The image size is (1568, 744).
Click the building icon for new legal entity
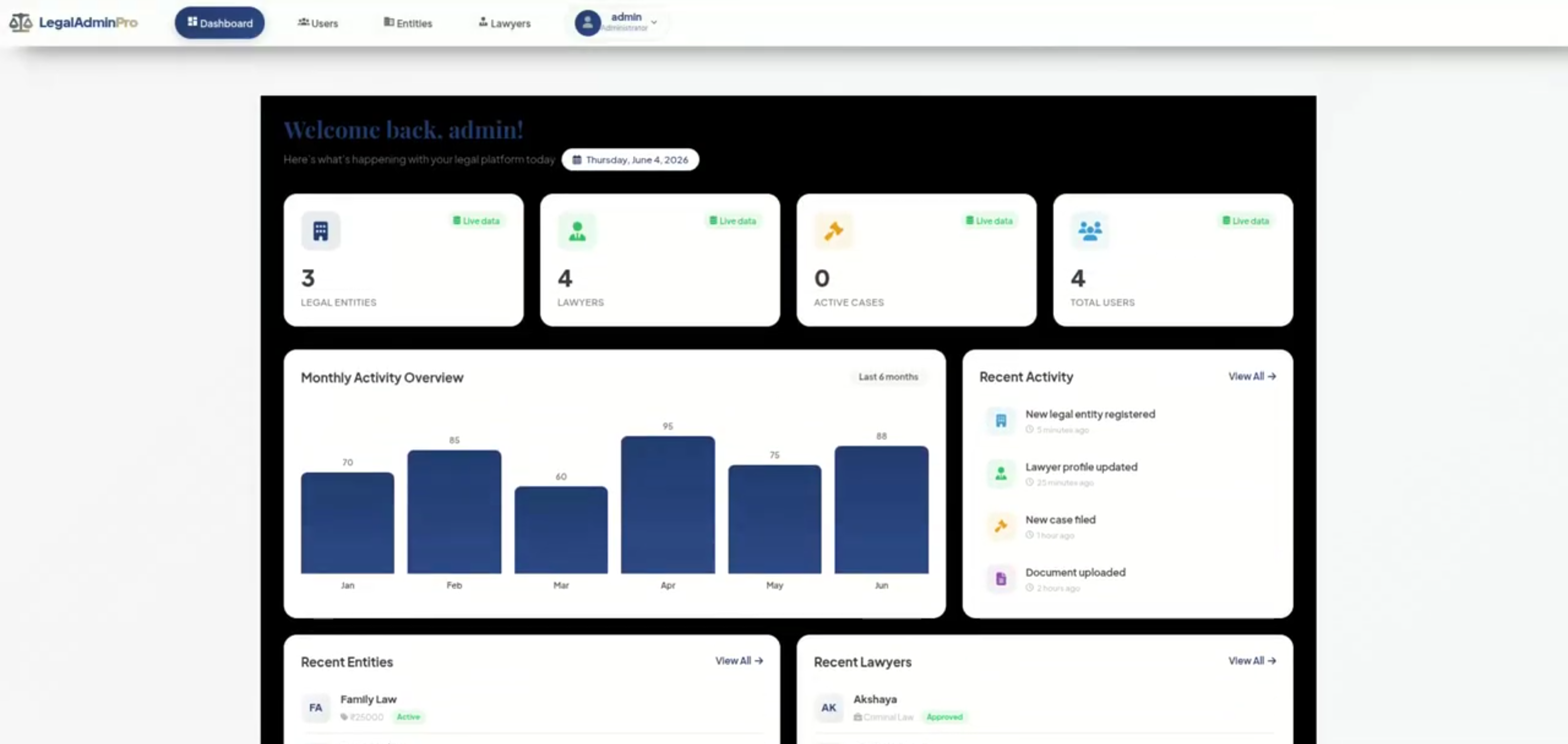(x=1001, y=421)
